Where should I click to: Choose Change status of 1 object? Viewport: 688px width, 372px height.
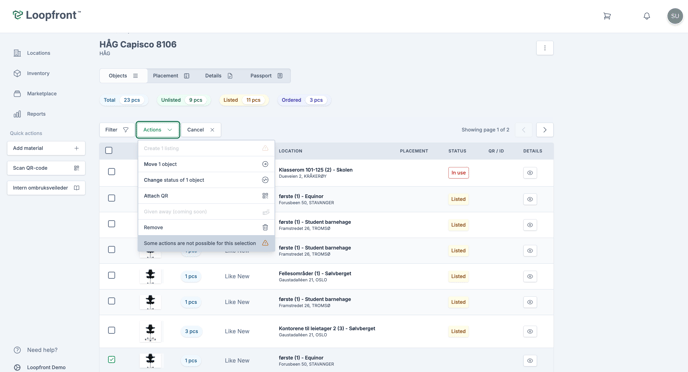click(206, 180)
